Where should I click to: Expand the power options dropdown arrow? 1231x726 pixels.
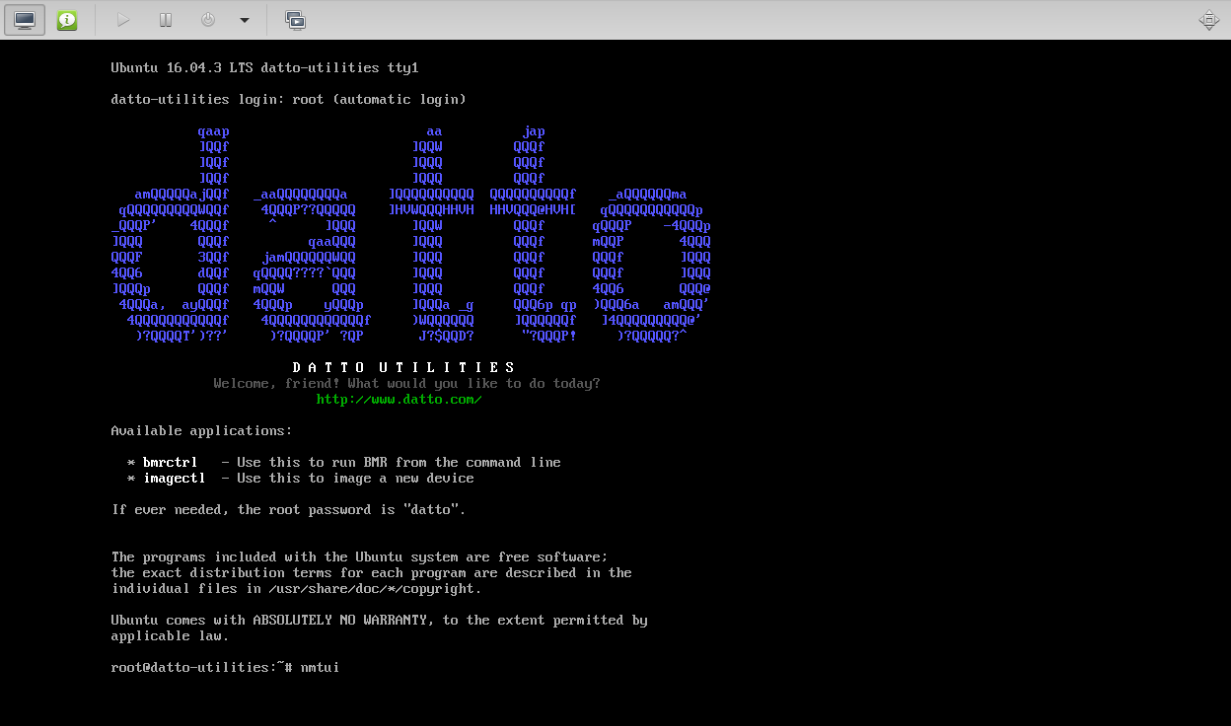tap(244, 20)
